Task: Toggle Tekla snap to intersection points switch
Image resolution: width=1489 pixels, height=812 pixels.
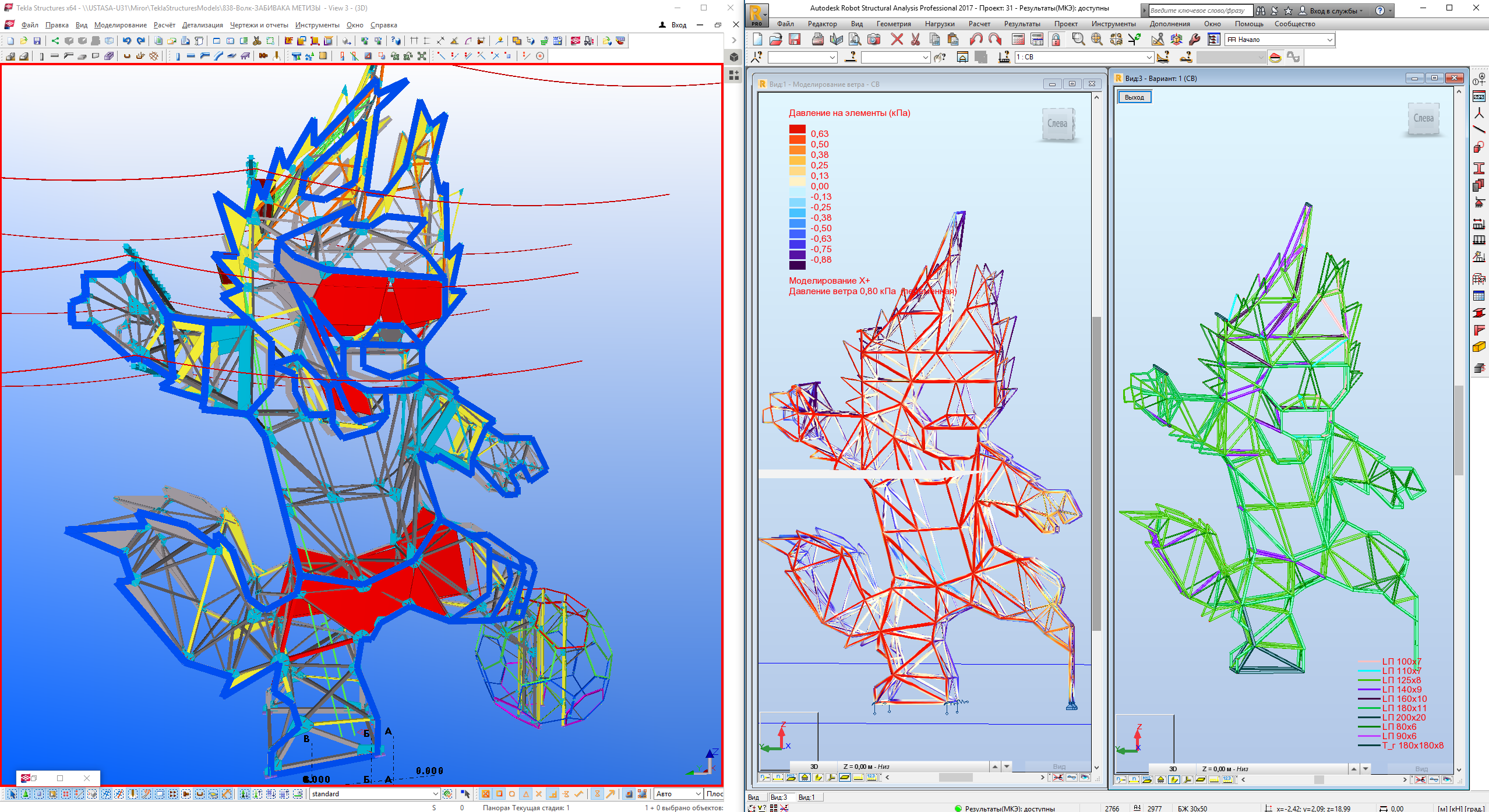Action: coord(539,794)
